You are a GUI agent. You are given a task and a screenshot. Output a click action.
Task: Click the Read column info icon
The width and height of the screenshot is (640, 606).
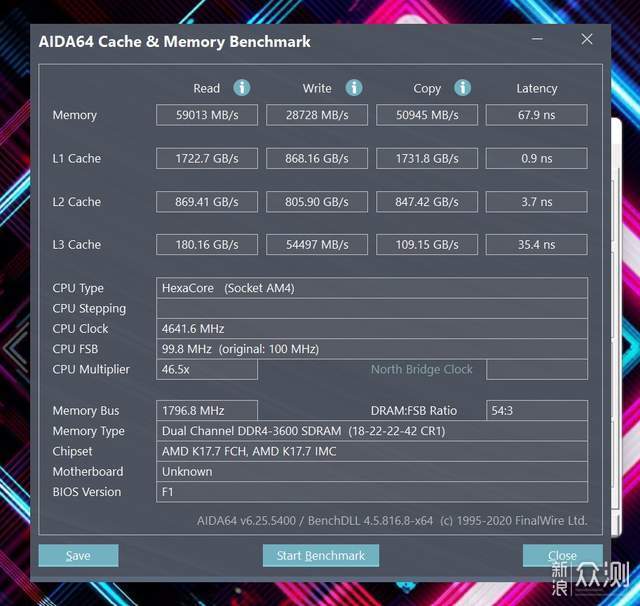[x=242, y=88]
